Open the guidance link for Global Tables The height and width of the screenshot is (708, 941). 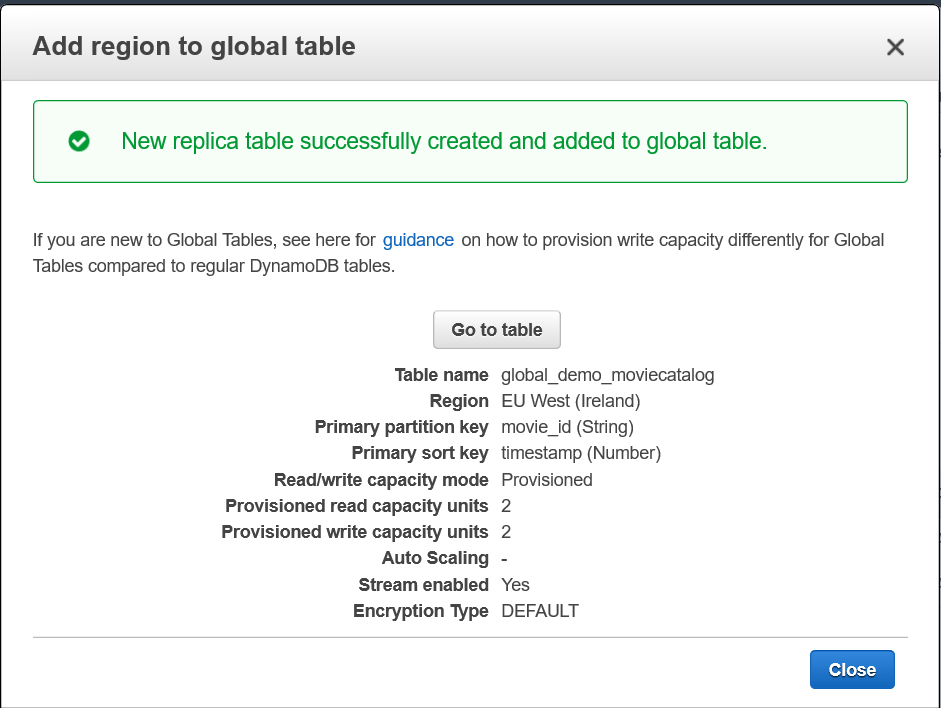418,240
